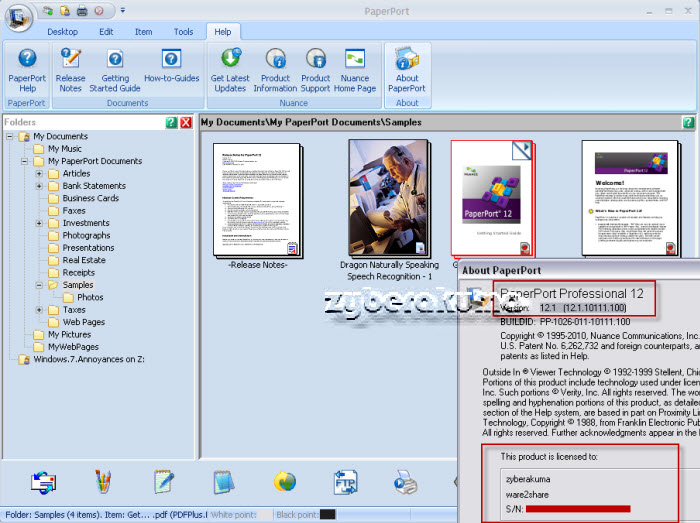Open How-to-Guides

tap(171, 66)
